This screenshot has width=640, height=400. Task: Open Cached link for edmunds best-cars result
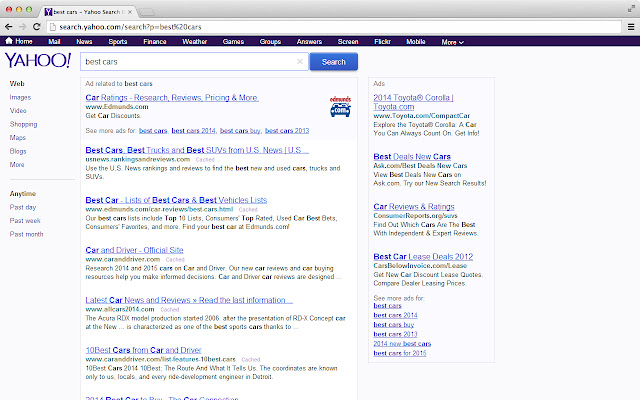click(x=248, y=210)
